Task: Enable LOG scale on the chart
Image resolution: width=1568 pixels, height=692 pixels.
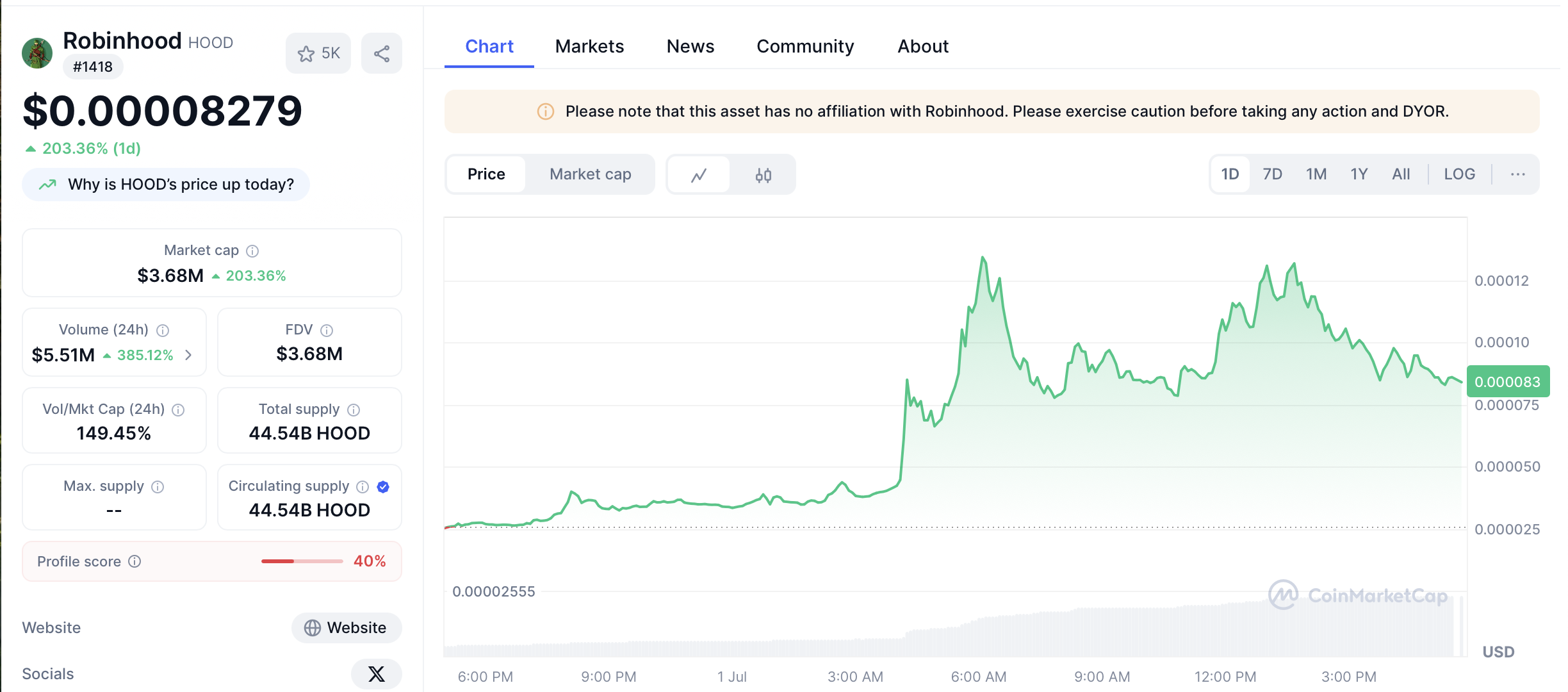Action: click(x=1459, y=174)
